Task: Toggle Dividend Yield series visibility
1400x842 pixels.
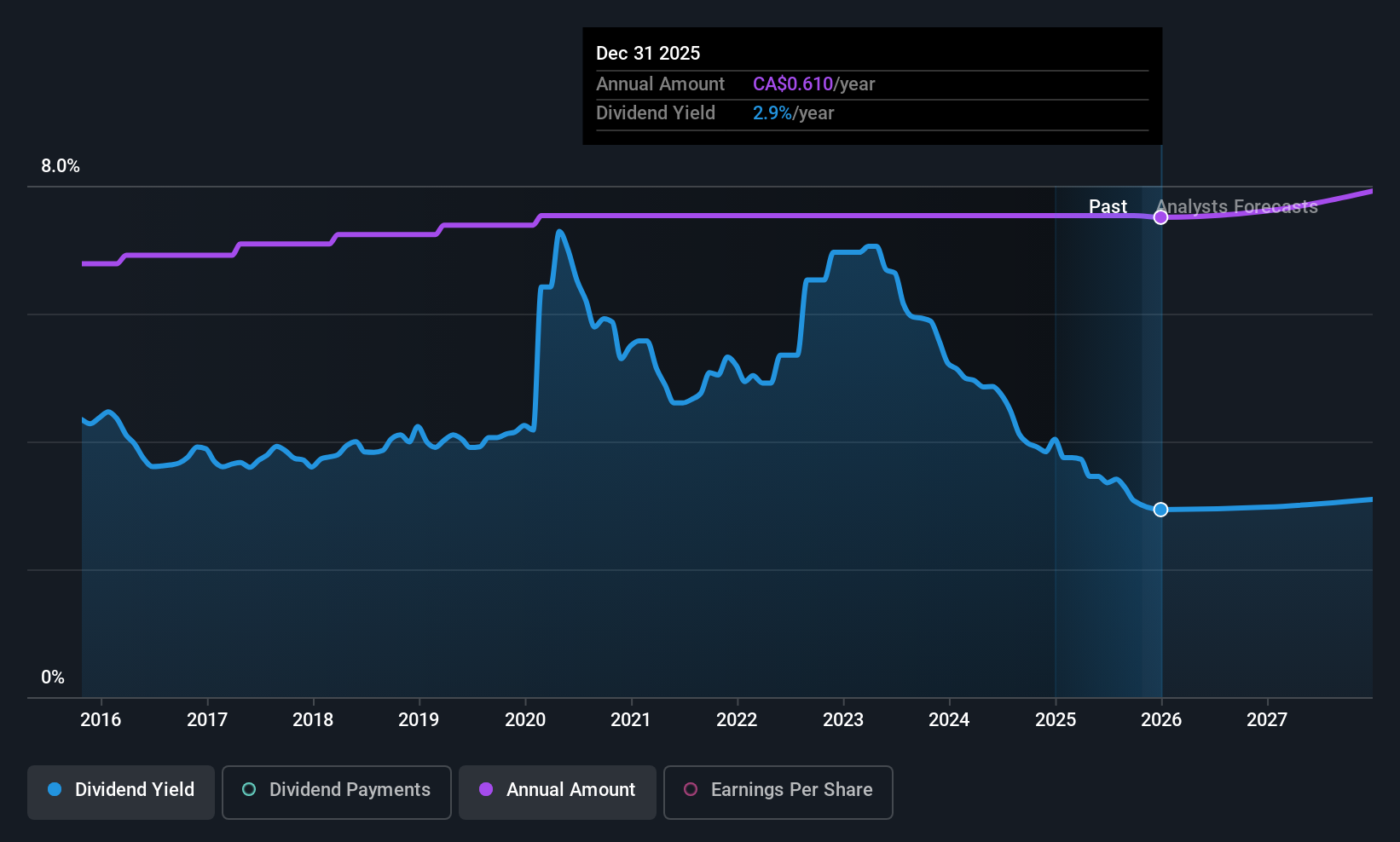Action: pos(120,791)
